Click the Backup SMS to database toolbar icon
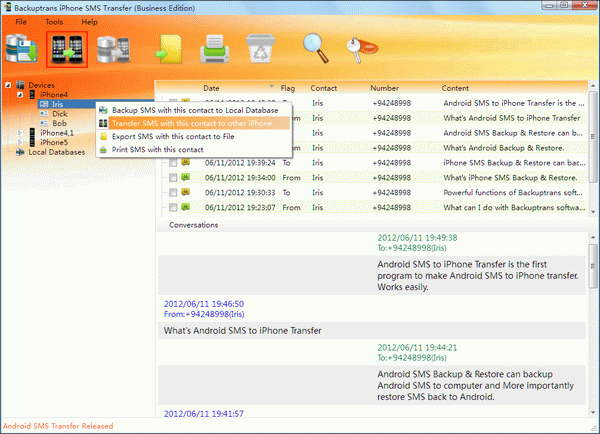This screenshot has width=600, height=434. point(21,49)
